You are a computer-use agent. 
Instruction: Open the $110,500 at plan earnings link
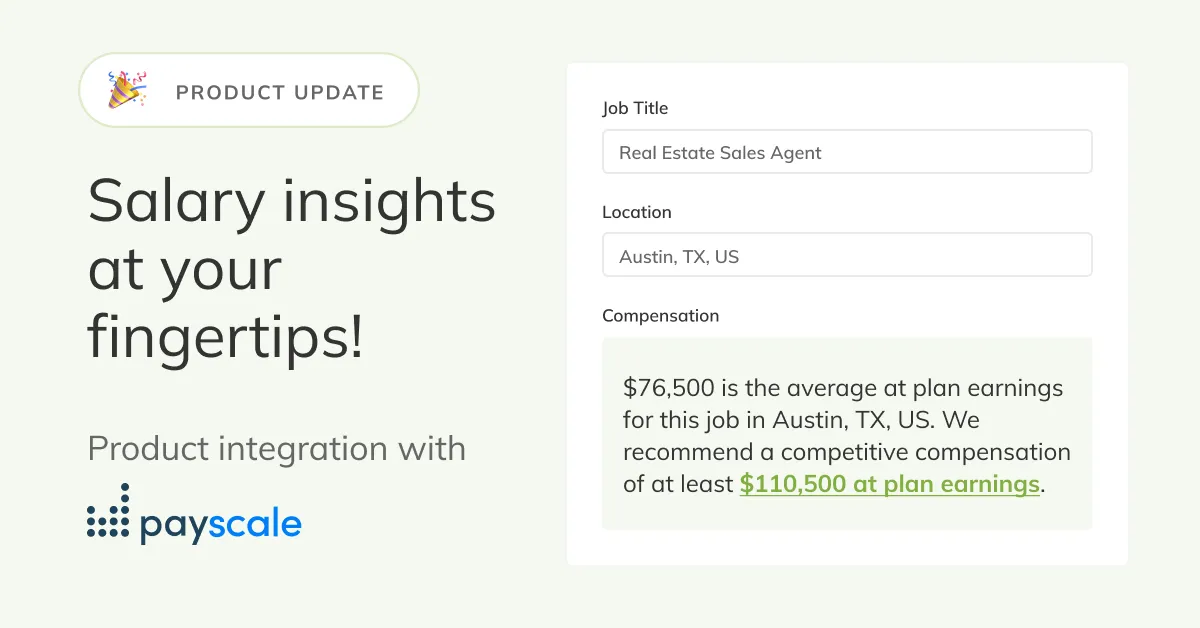(890, 484)
